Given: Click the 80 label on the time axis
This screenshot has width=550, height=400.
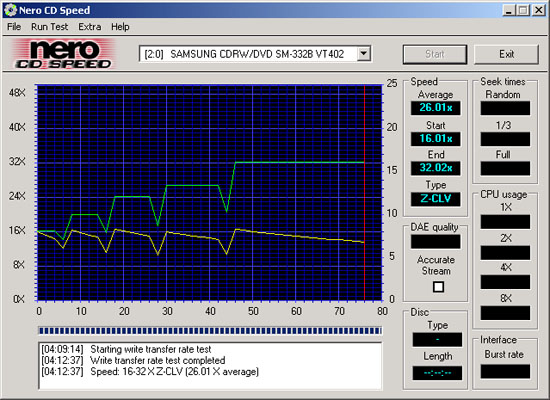Looking at the screenshot, I should click(x=382, y=311).
